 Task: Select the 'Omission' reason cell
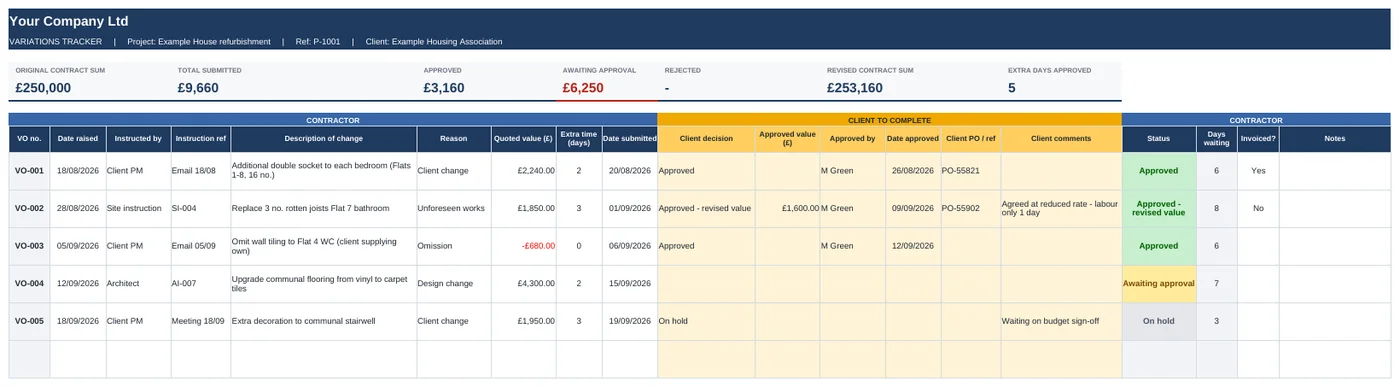tap(453, 246)
